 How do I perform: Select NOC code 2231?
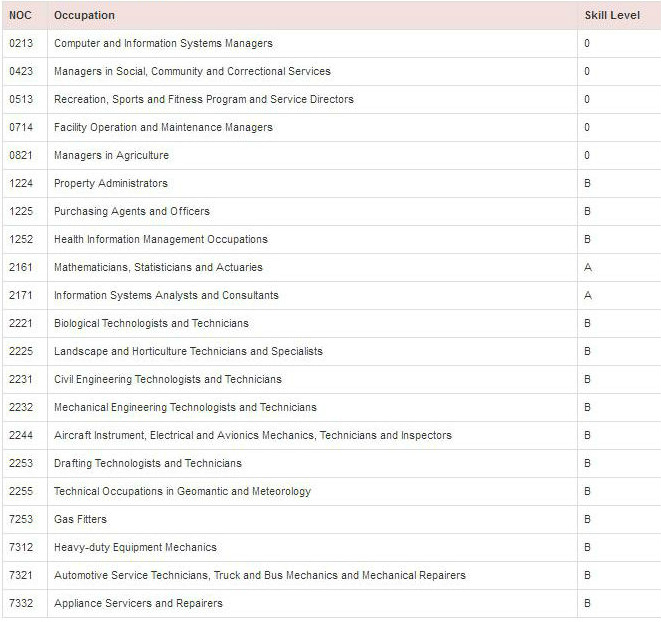coord(20,379)
